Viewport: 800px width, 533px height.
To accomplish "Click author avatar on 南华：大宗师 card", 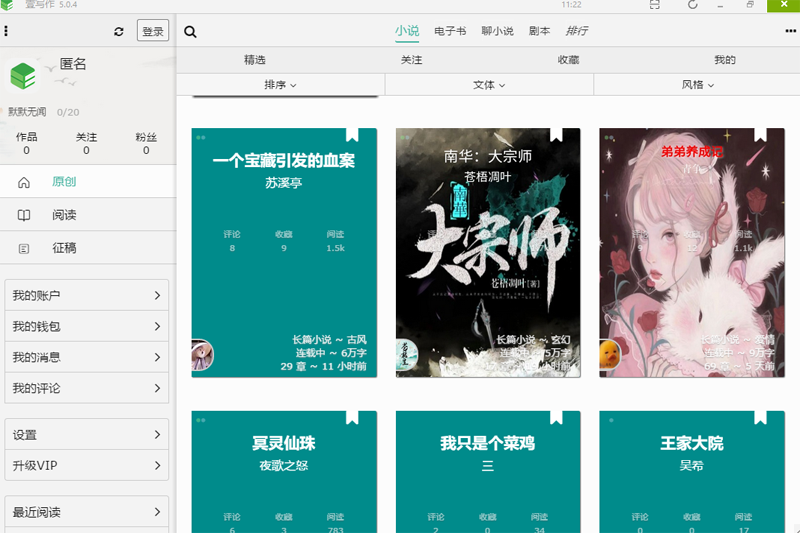I will click(x=407, y=354).
